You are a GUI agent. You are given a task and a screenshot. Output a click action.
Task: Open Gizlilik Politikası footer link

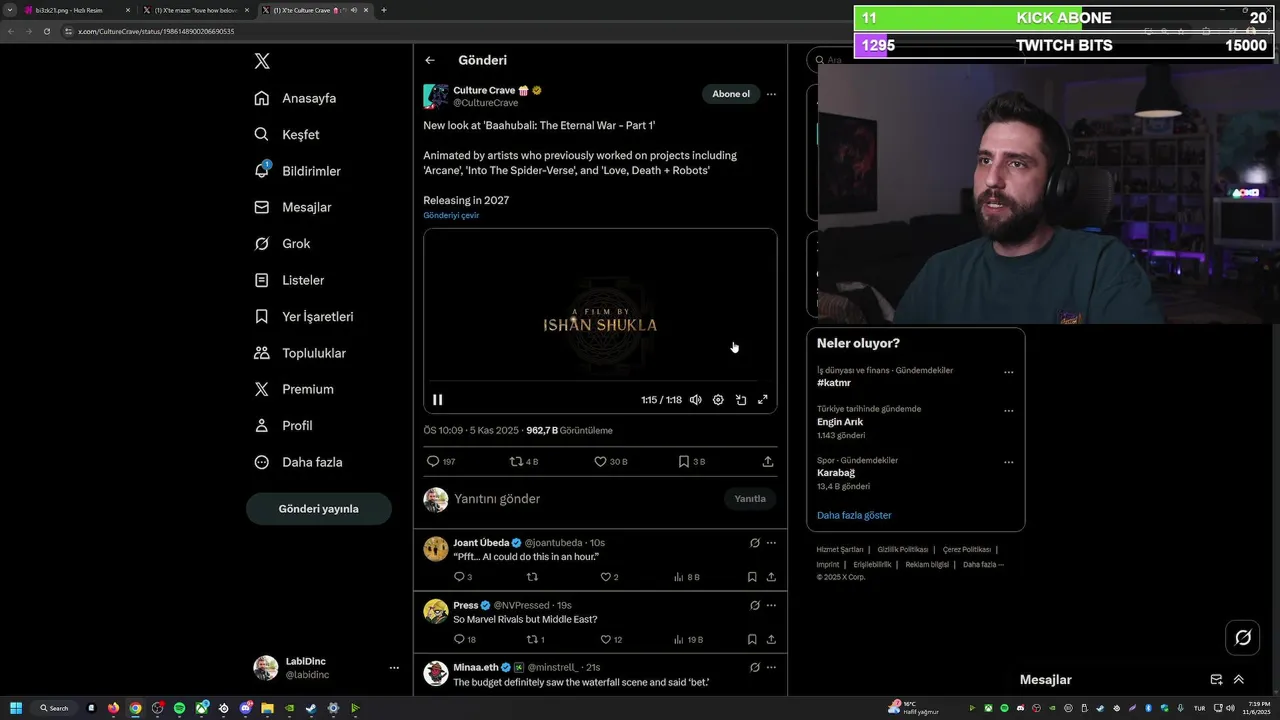(903, 549)
